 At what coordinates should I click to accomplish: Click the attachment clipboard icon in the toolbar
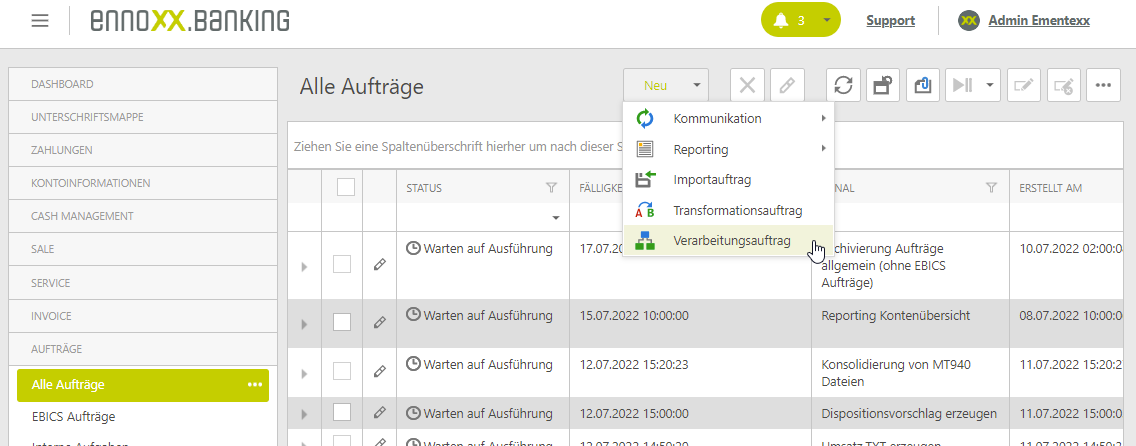pos(922,86)
